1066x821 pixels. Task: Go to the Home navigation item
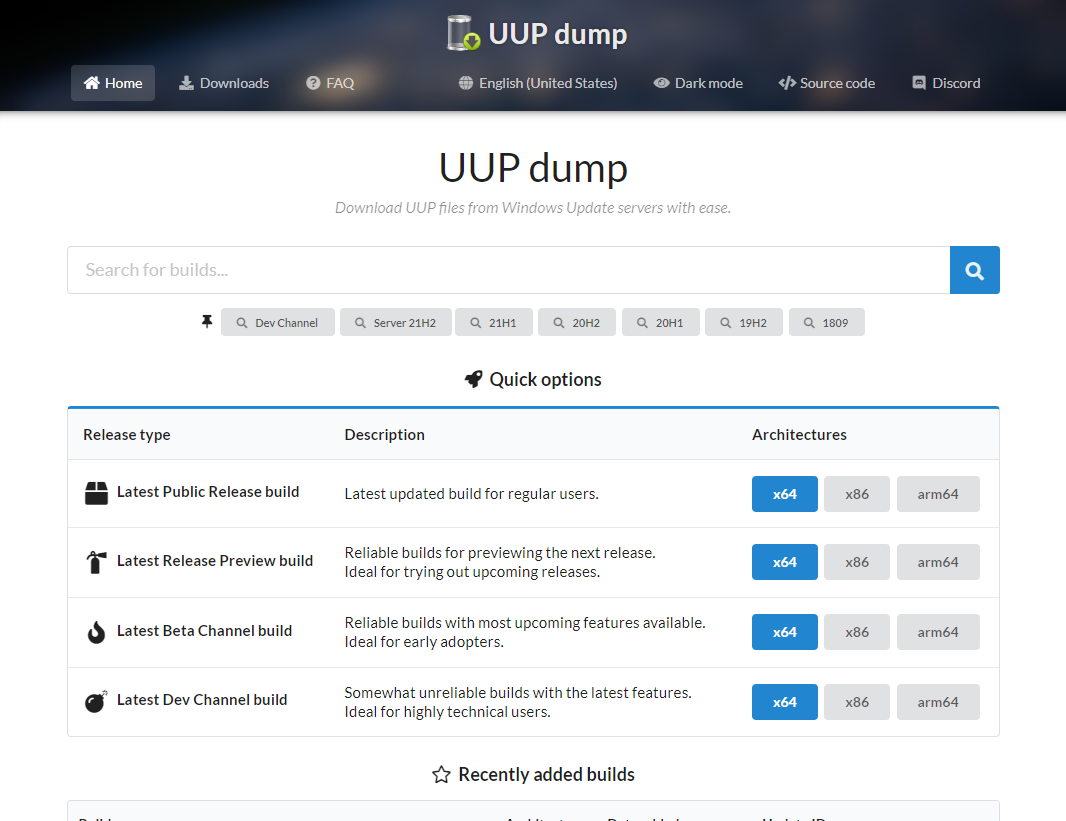(x=113, y=83)
